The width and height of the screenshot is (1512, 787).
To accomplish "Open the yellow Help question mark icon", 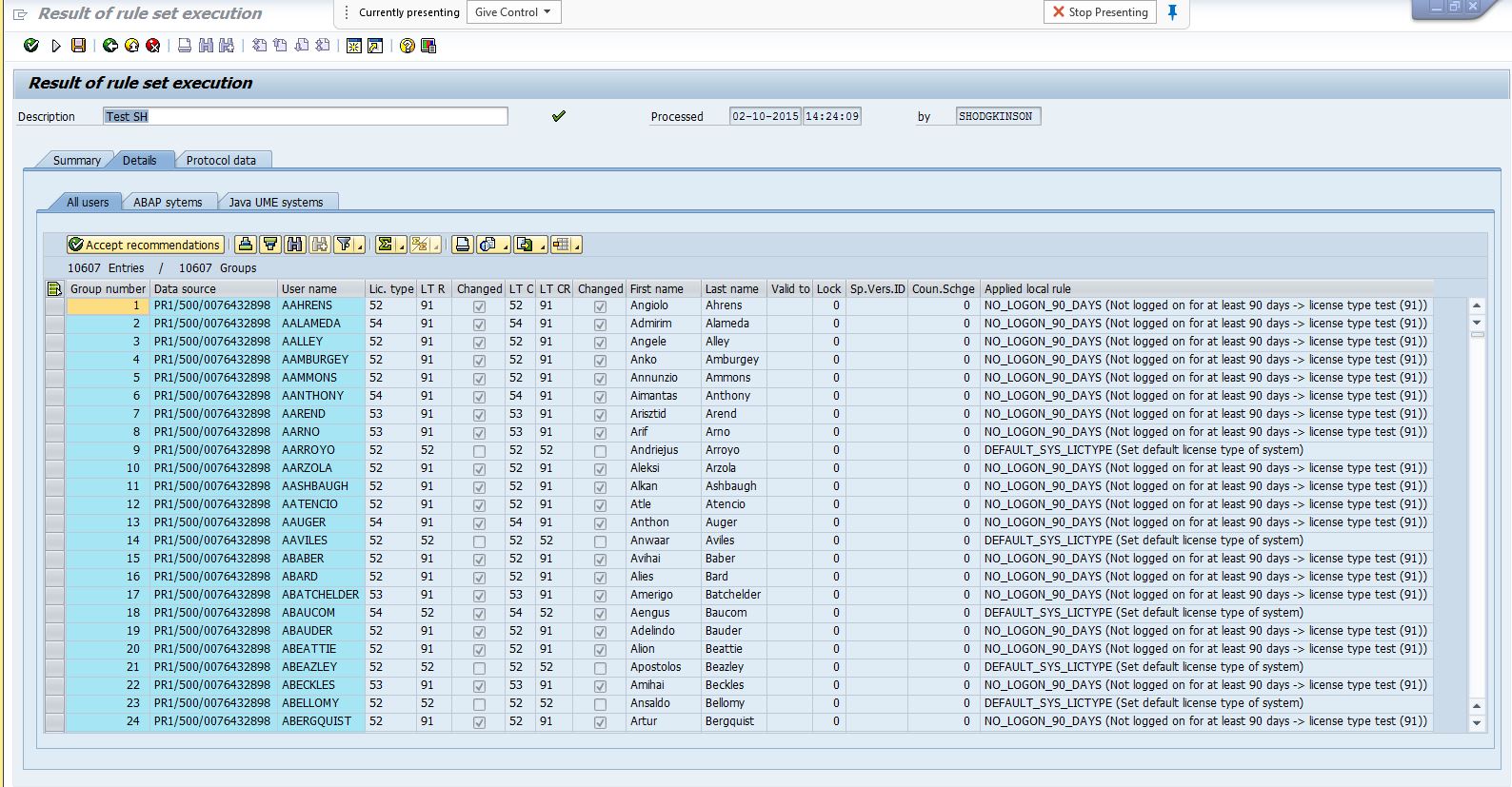I will tap(408, 46).
